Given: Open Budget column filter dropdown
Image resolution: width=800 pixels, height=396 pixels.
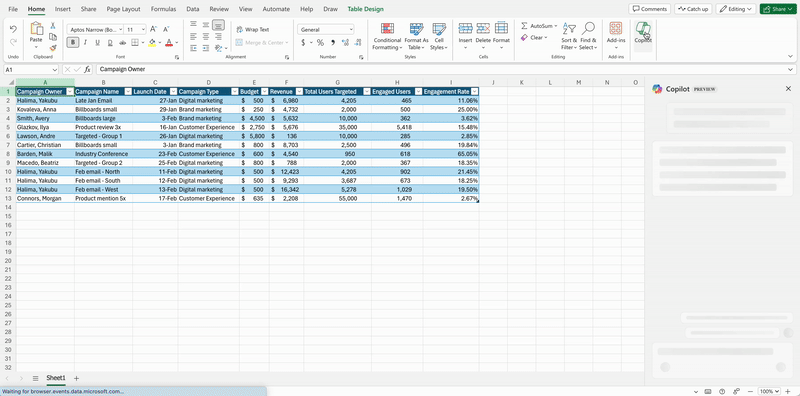Looking at the screenshot, I should tap(264, 91).
